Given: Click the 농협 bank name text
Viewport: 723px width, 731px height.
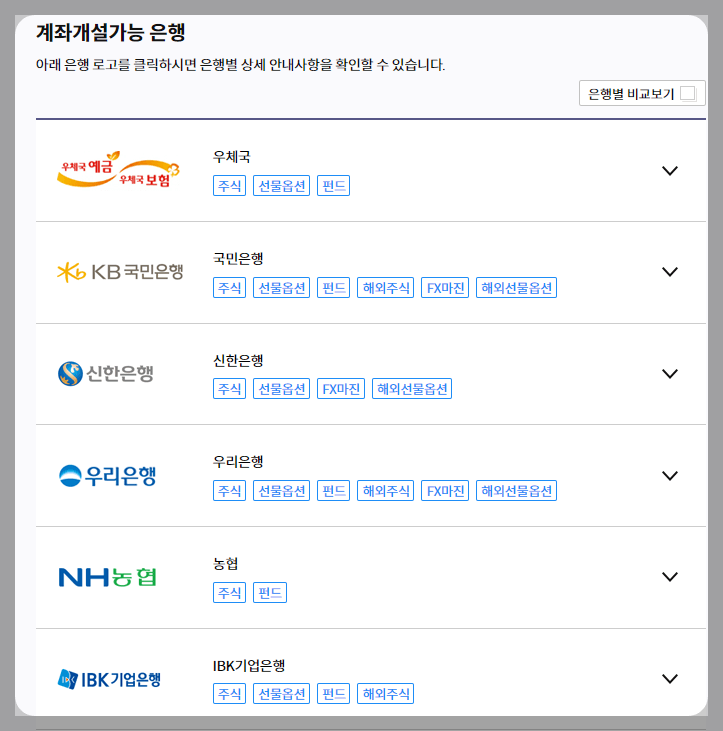Looking at the screenshot, I should pos(225,564).
